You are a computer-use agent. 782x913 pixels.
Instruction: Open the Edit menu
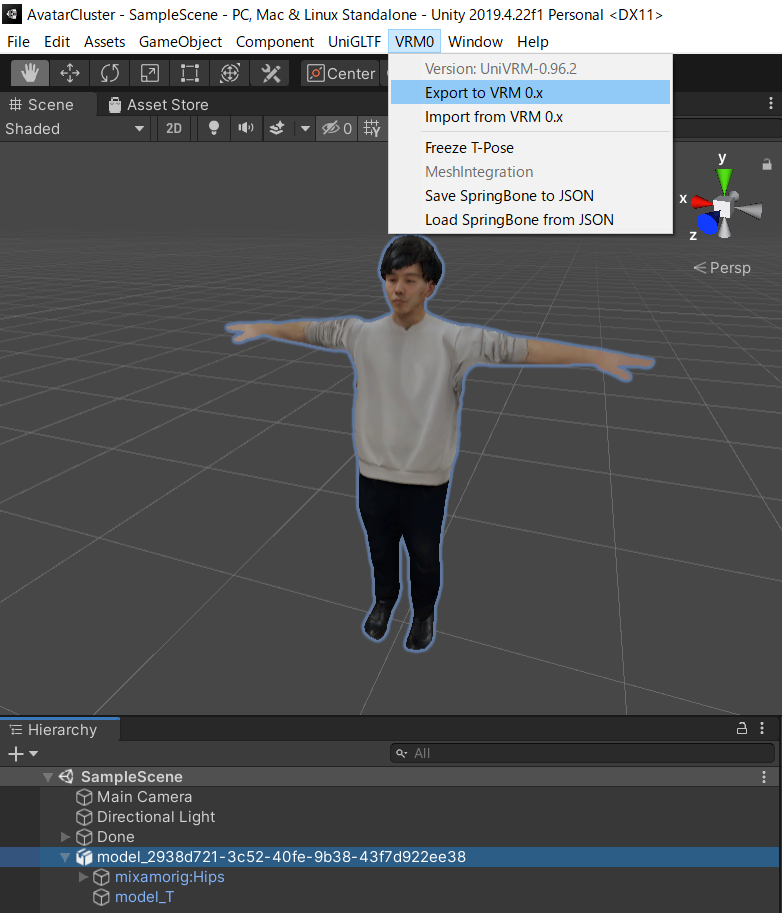click(x=57, y=42)
